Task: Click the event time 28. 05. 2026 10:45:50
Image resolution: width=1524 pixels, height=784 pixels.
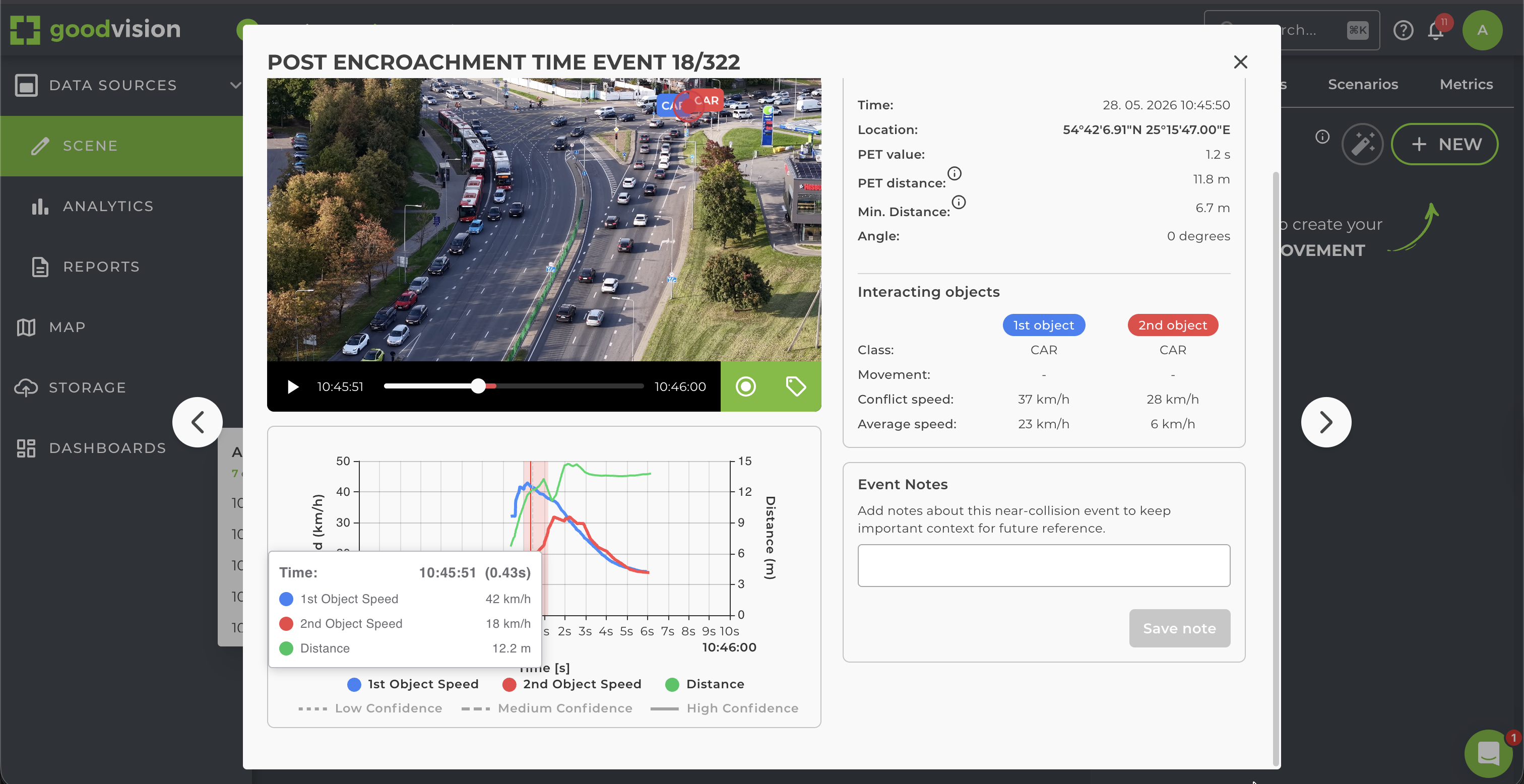Action: pos(1166,105)
